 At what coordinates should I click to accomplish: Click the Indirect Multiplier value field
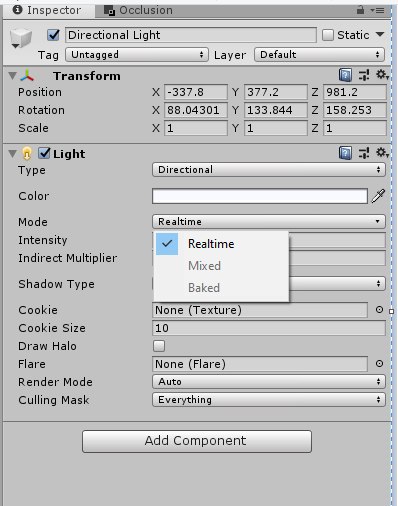[x=337, y=258]
